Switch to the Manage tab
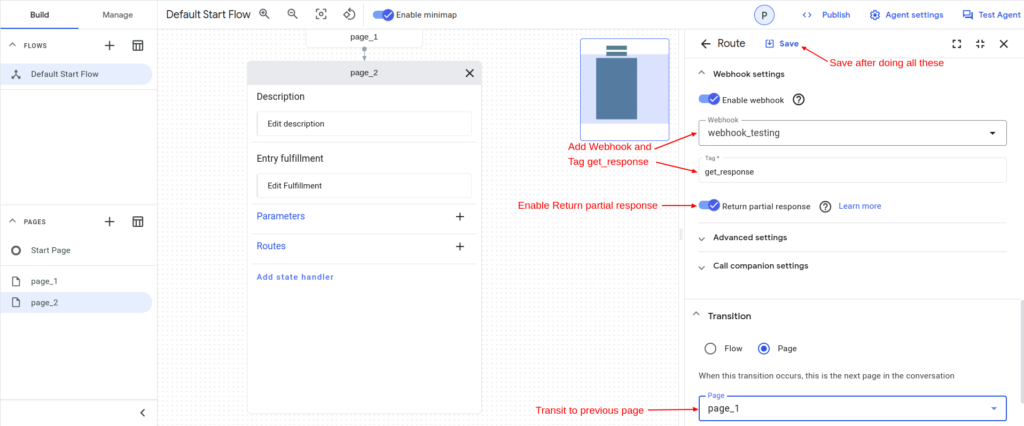The width and height of the screenshot is (1024, 426). (x=117, y=15)
